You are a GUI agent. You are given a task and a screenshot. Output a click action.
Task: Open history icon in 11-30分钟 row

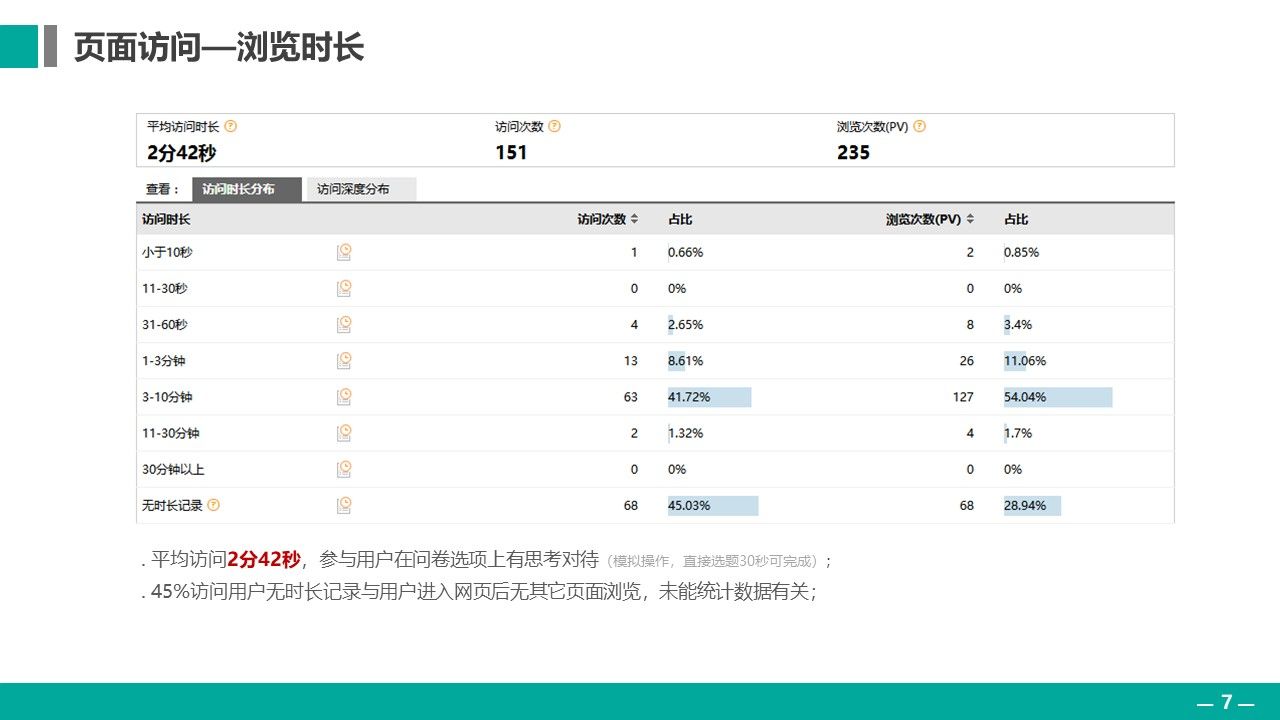tap(344, 433)
